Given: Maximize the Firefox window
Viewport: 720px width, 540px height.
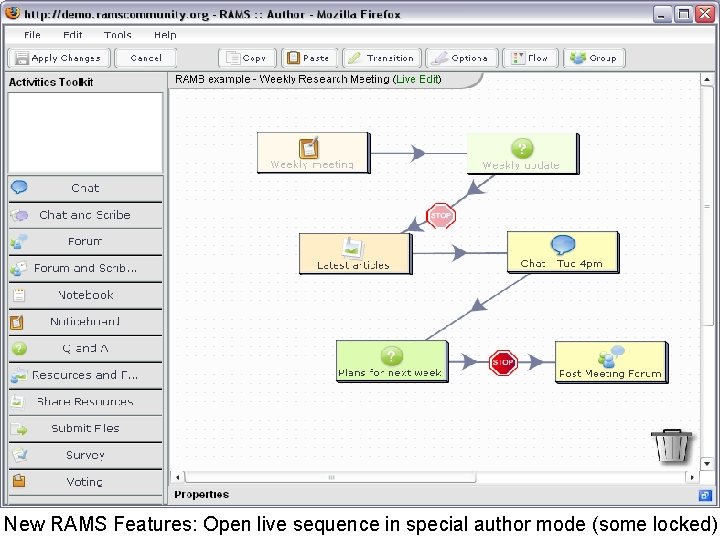Looking at the screenshot, I should point(683,14).
